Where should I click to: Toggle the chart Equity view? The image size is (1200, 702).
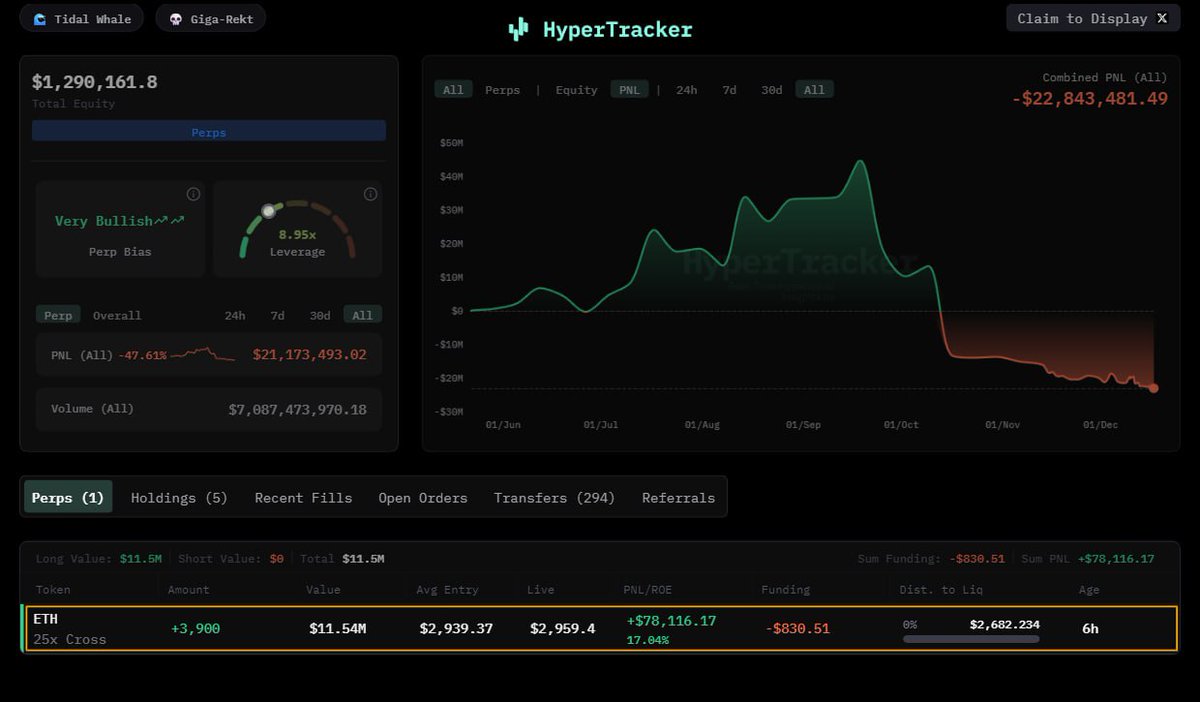tap(576, 90)
